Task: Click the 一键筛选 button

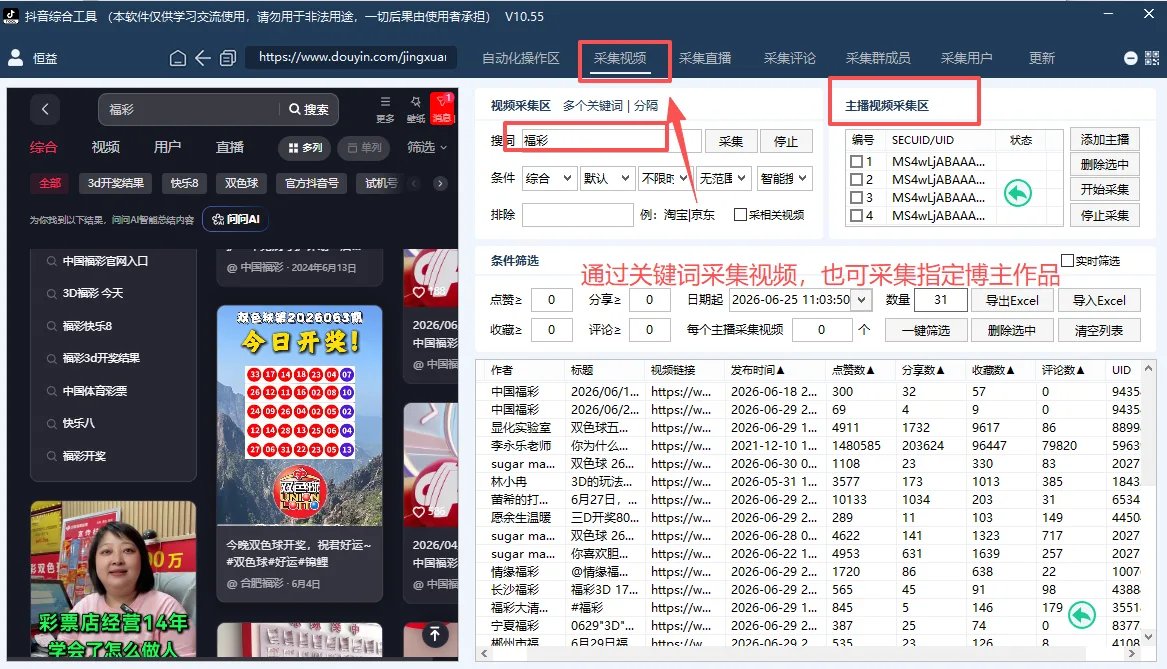Action: coord(926,330)
